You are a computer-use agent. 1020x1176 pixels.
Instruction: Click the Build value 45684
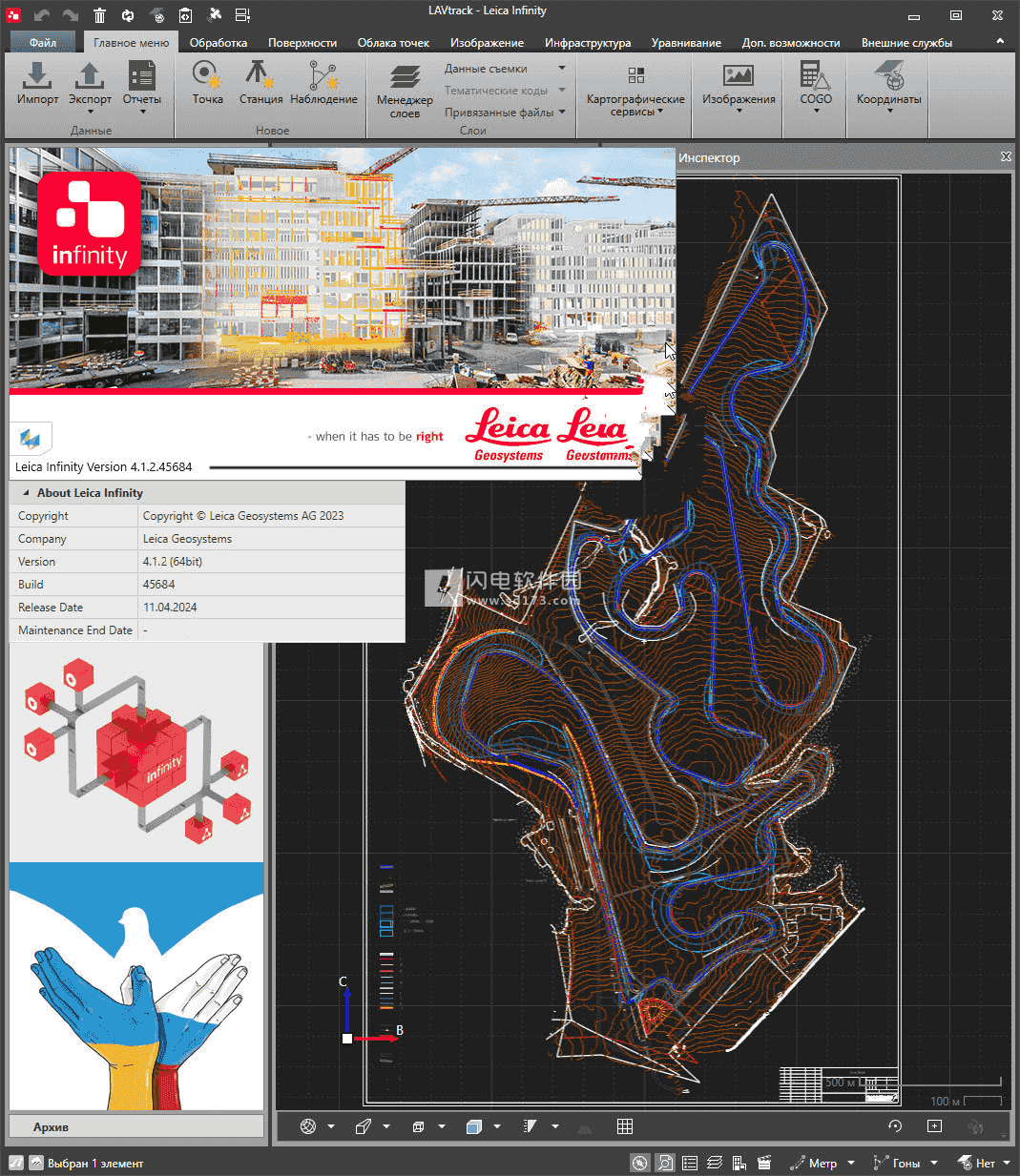tap(159, 585)
